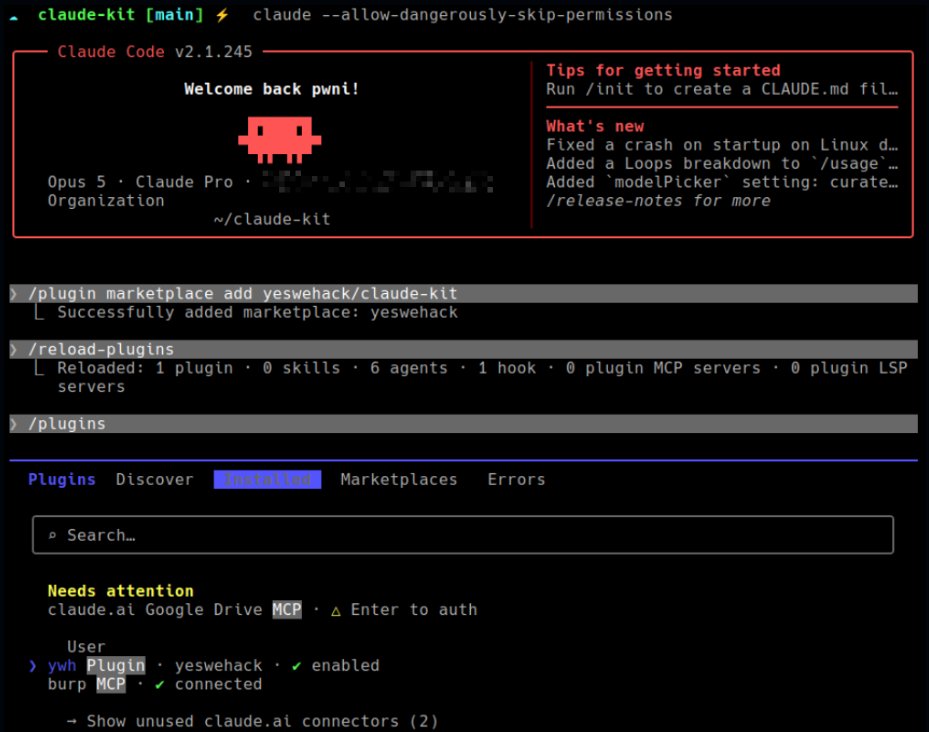
Task: Click the prompt chevron before /reload-plugins
Action: tap(14, 349)
